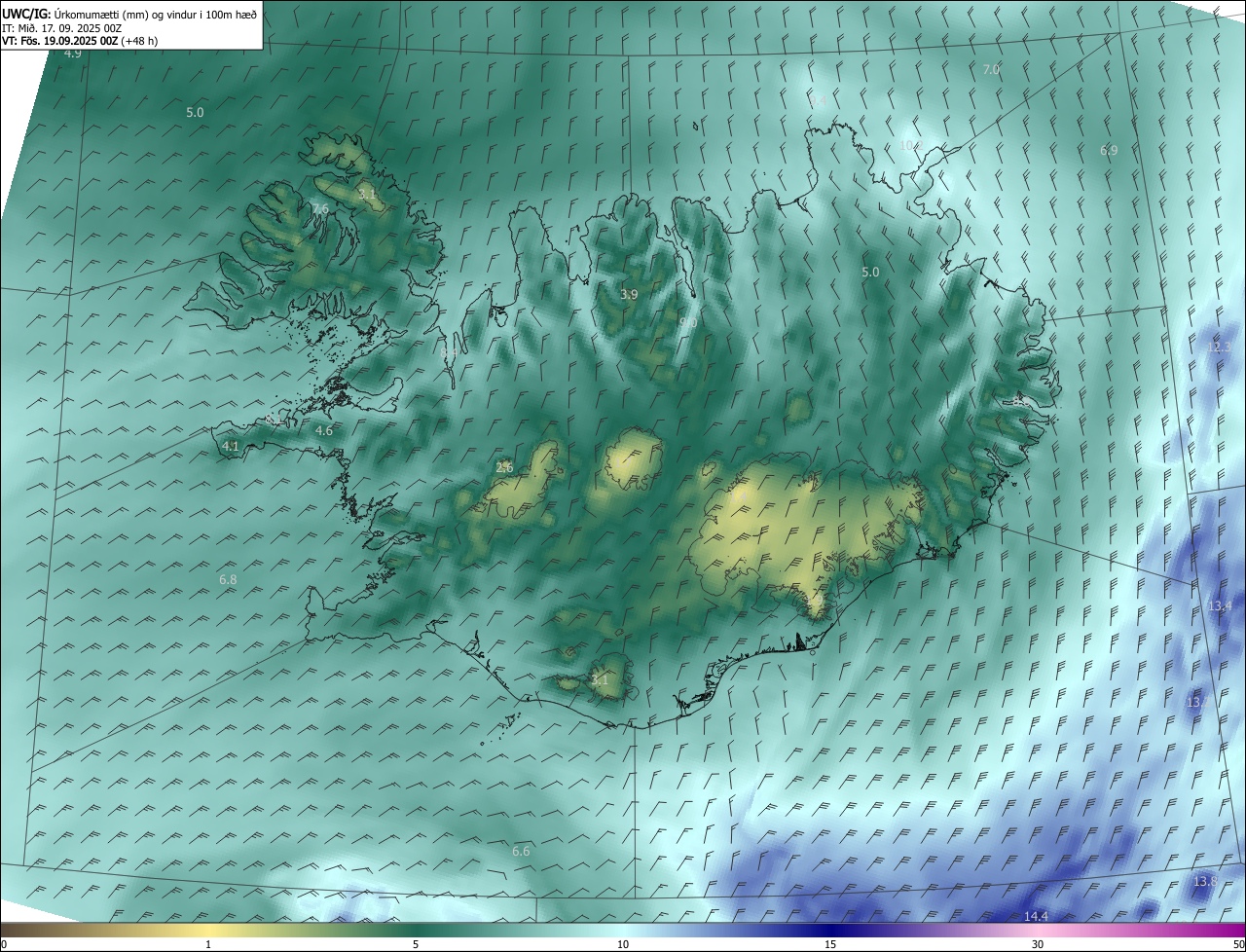Click the 1 tick label on color scale
Viewport: 1246px width, 952px height.
tap(208, 944)
